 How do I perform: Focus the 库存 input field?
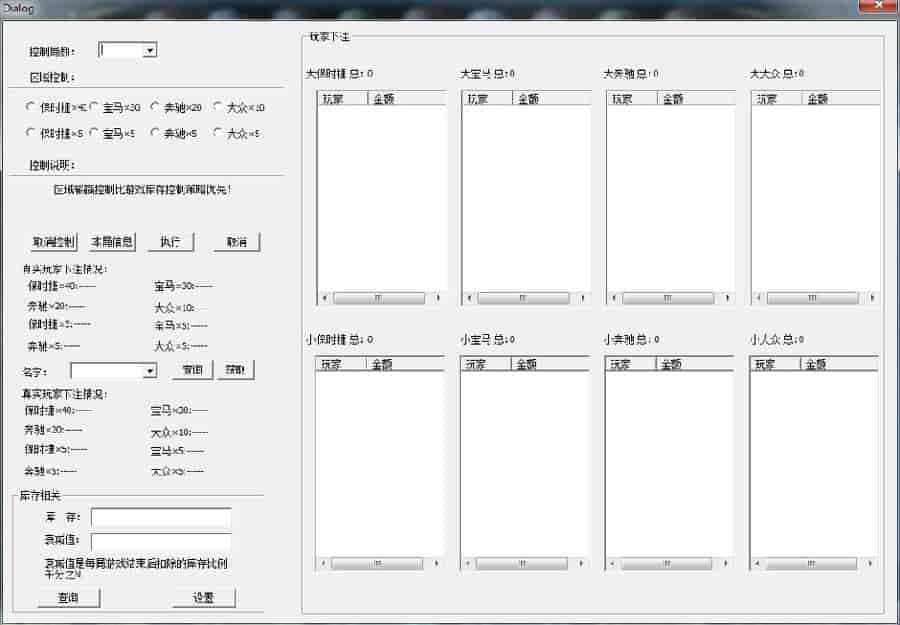click(161, 517)
